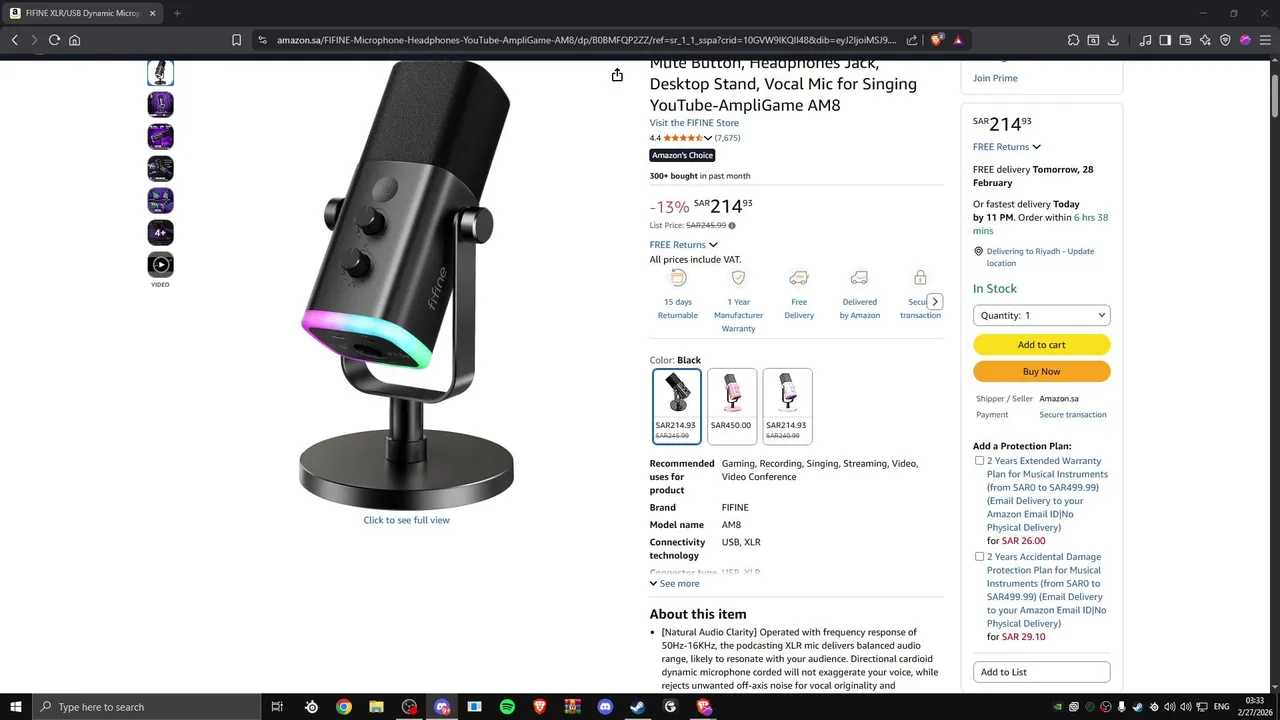Go to the browser home icon
Screen dimensions: 1280x720
(75, 40)
